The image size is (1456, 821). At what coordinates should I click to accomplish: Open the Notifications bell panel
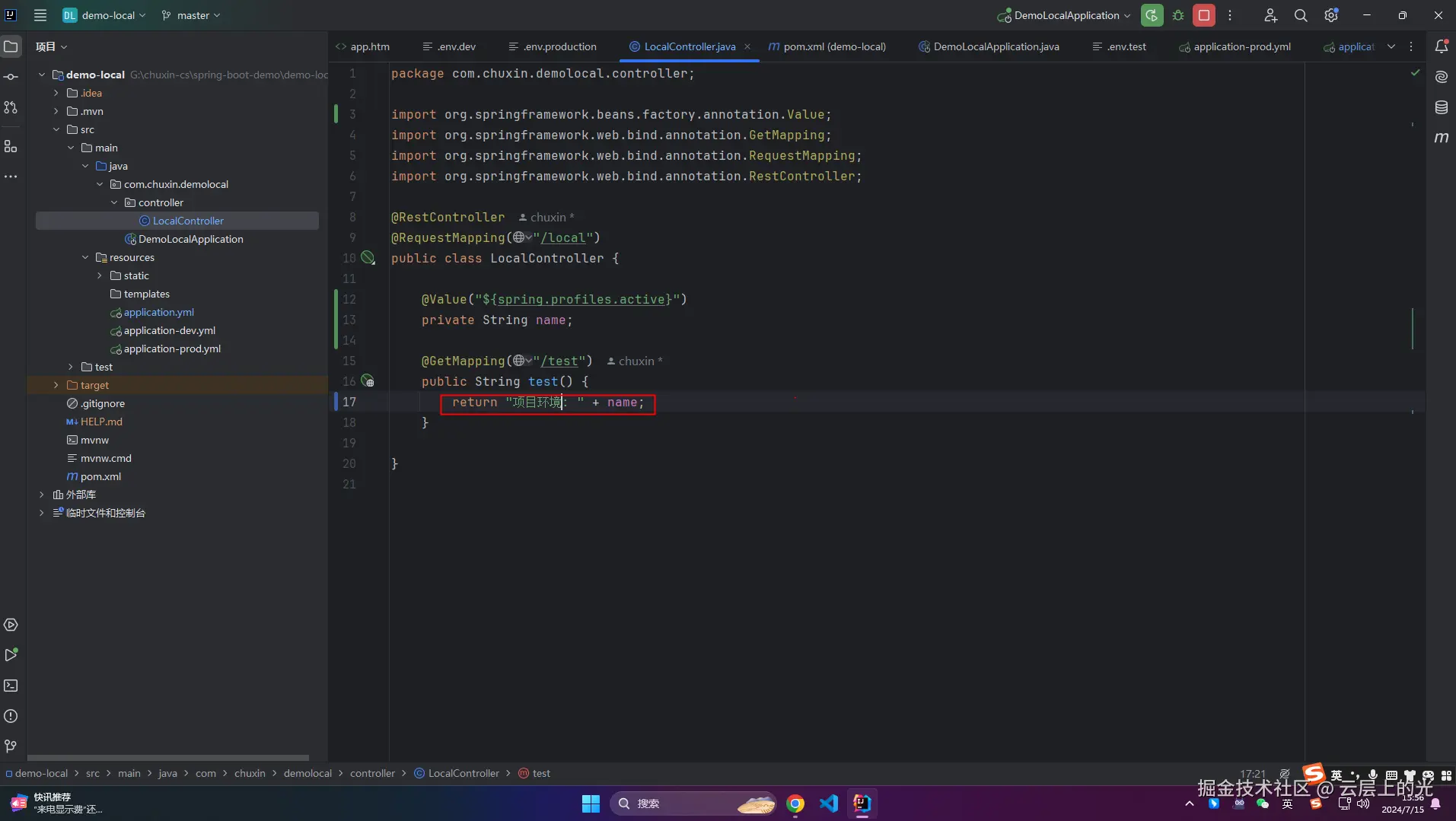[x=1442, y=46]
